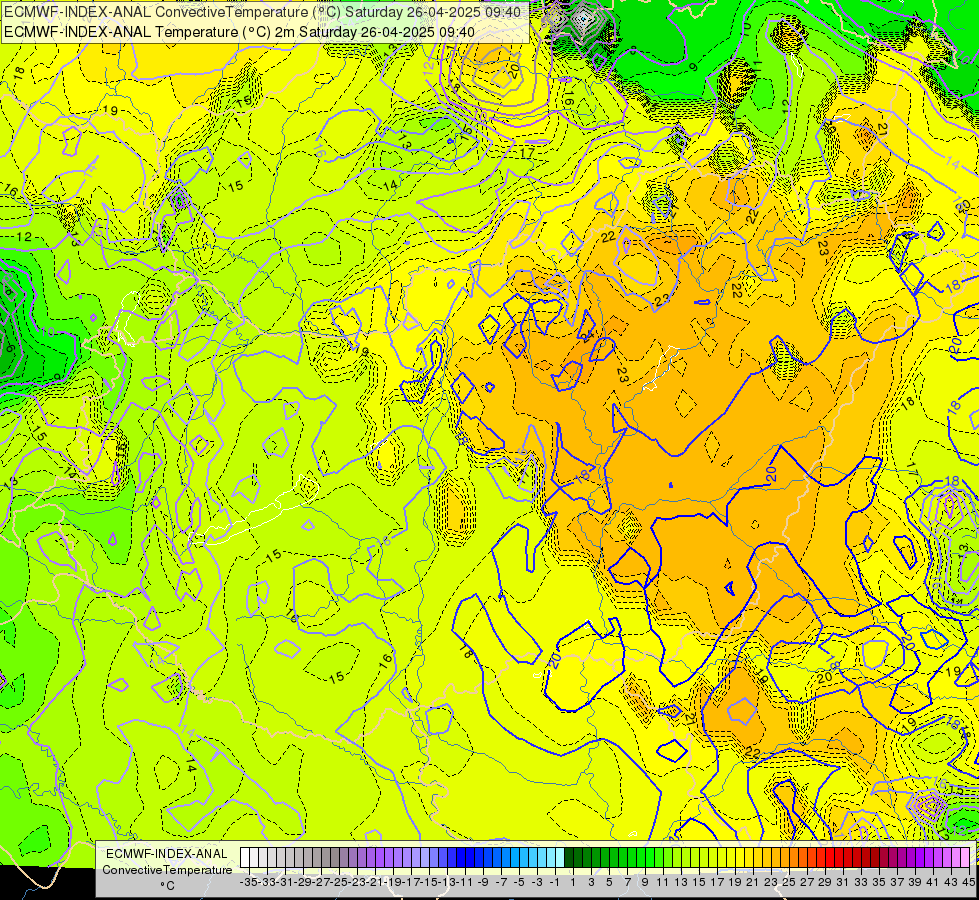Click the -9 value on the legend scale
Screen dimensions: 979x900
[483, 882]
